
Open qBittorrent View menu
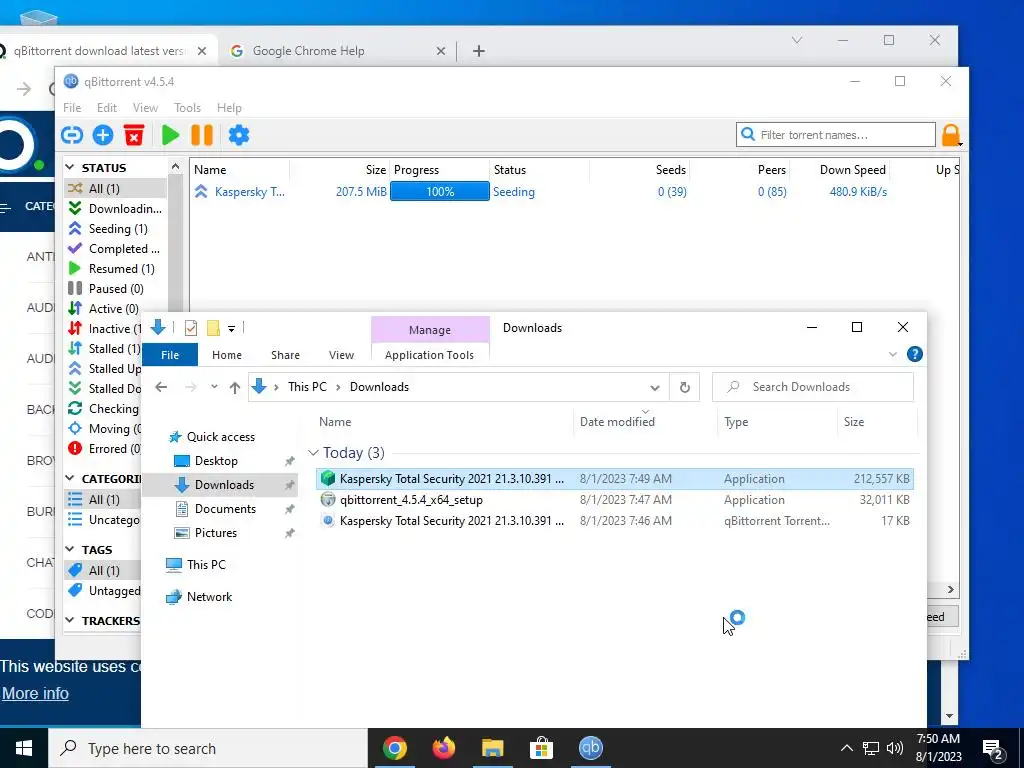(x=145, y=108)
